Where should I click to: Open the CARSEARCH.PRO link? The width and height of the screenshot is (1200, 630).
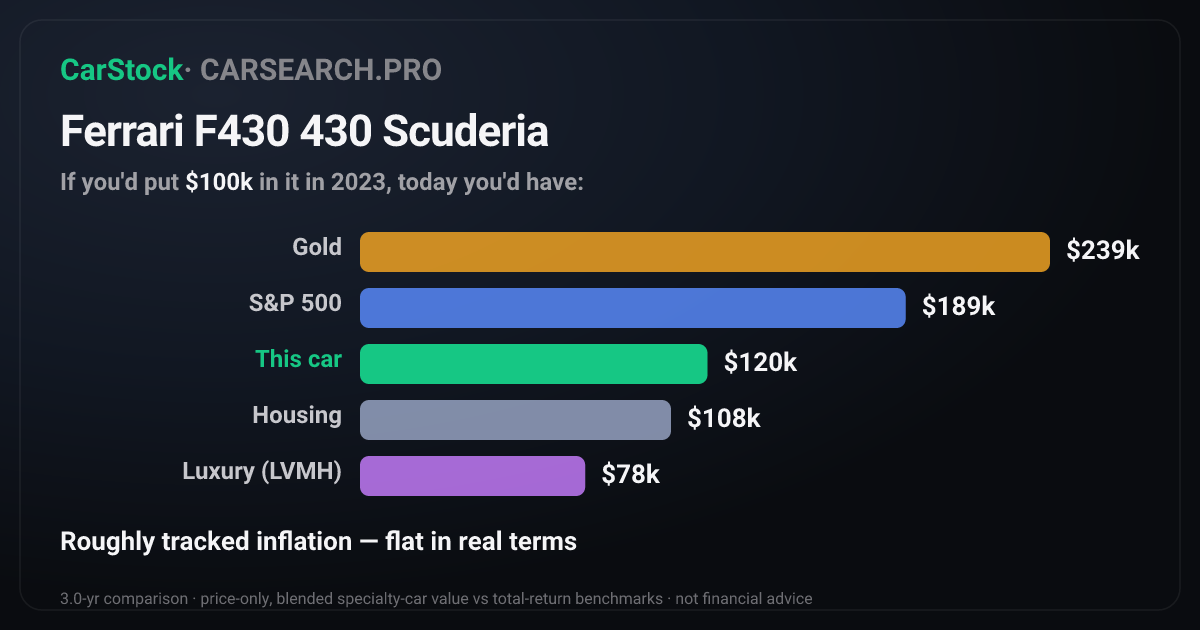tap(321, 70)
